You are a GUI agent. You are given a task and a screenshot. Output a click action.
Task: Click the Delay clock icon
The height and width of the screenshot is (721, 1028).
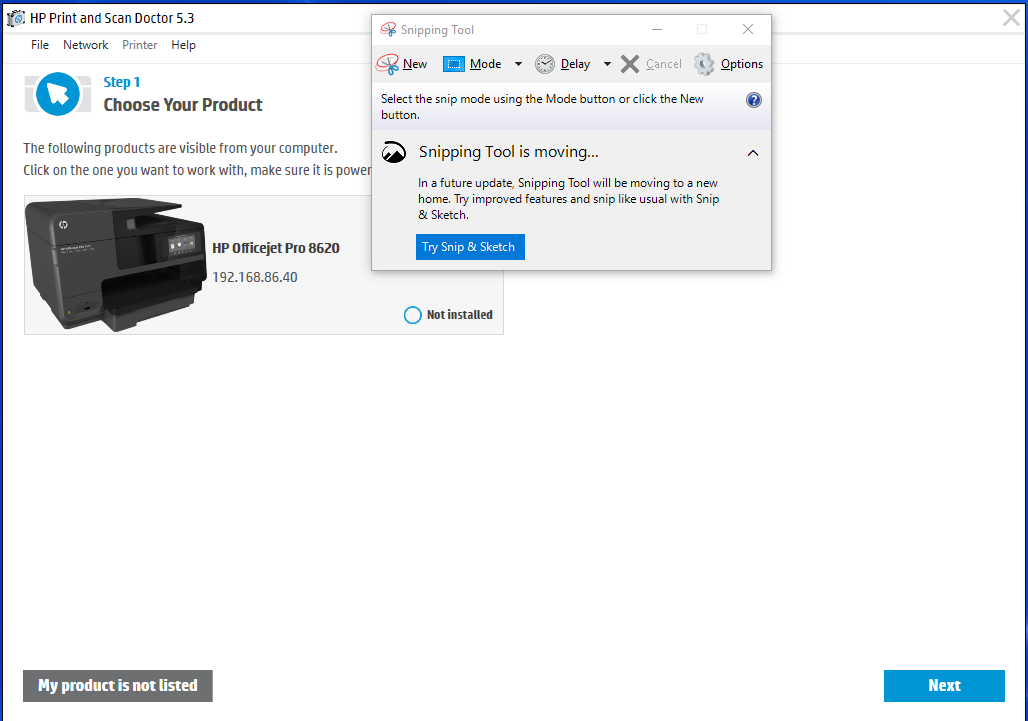pyautogui.click(x=545, y=64)
